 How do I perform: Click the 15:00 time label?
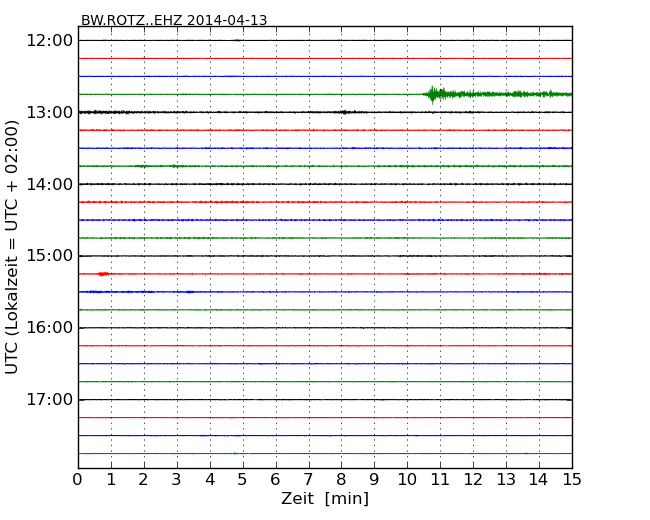coord(49,256)
